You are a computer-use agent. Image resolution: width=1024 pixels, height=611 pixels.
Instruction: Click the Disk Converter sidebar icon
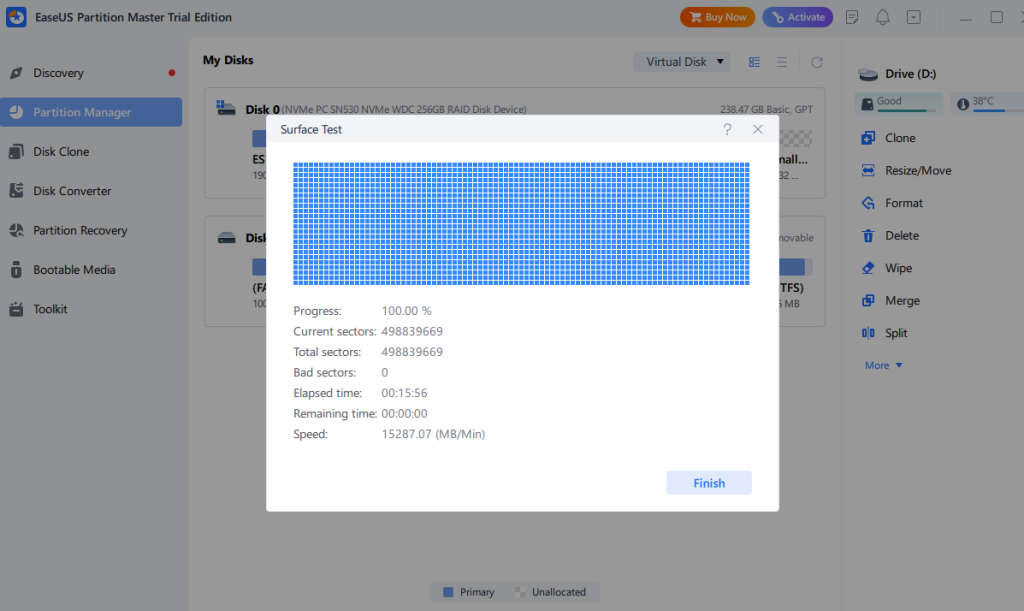pos(16,191)
